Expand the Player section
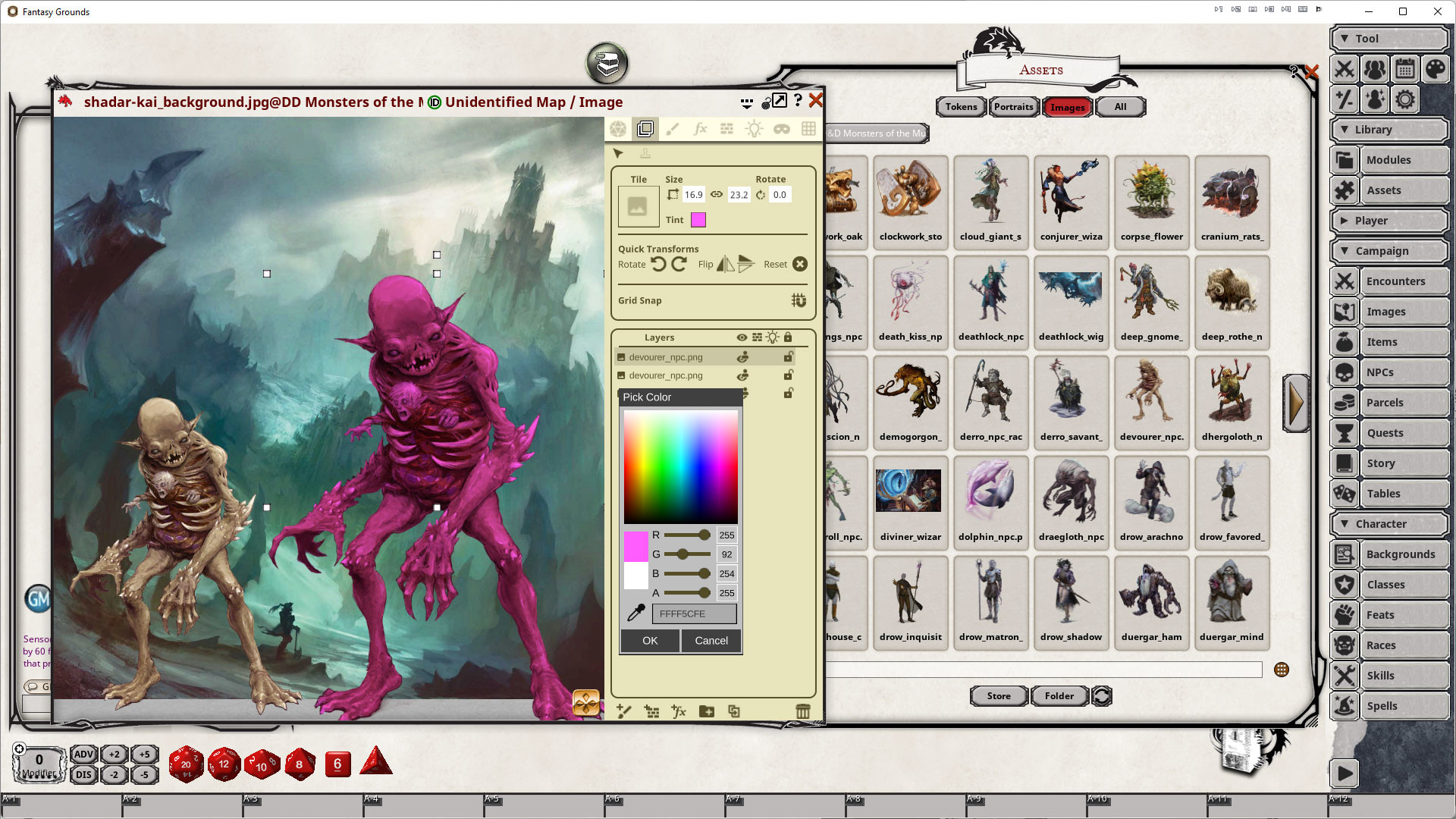This screenshot has width=1456, height=819. tap(1389, 220)
